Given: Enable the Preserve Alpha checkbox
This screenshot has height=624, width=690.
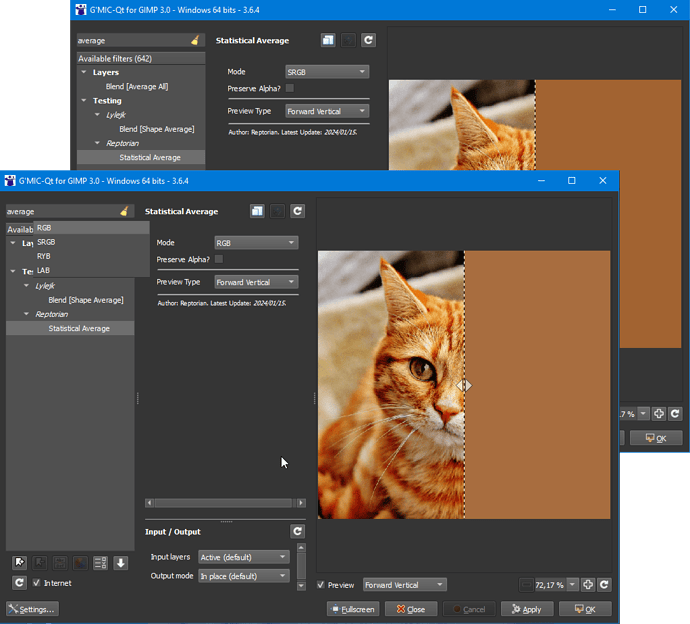Looking at the screenshot, I should tap(219, 259).
